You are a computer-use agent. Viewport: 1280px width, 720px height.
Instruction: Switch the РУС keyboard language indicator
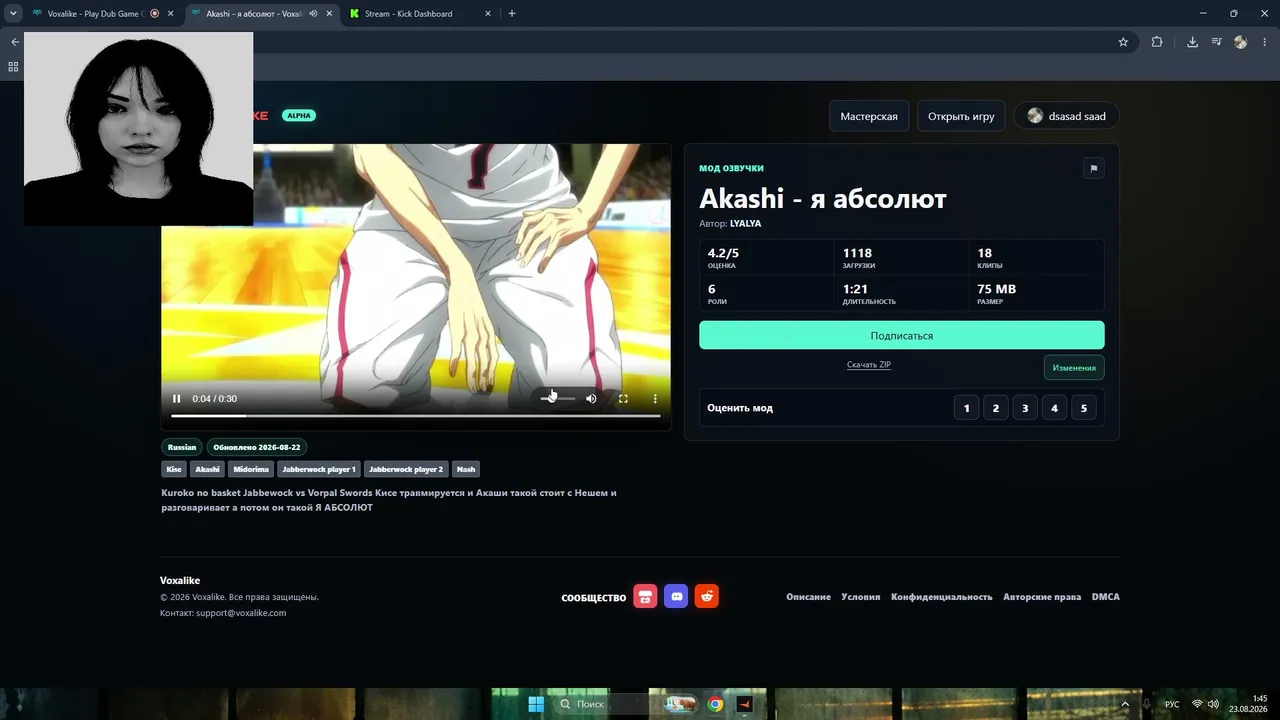(x=1172, y=704)
